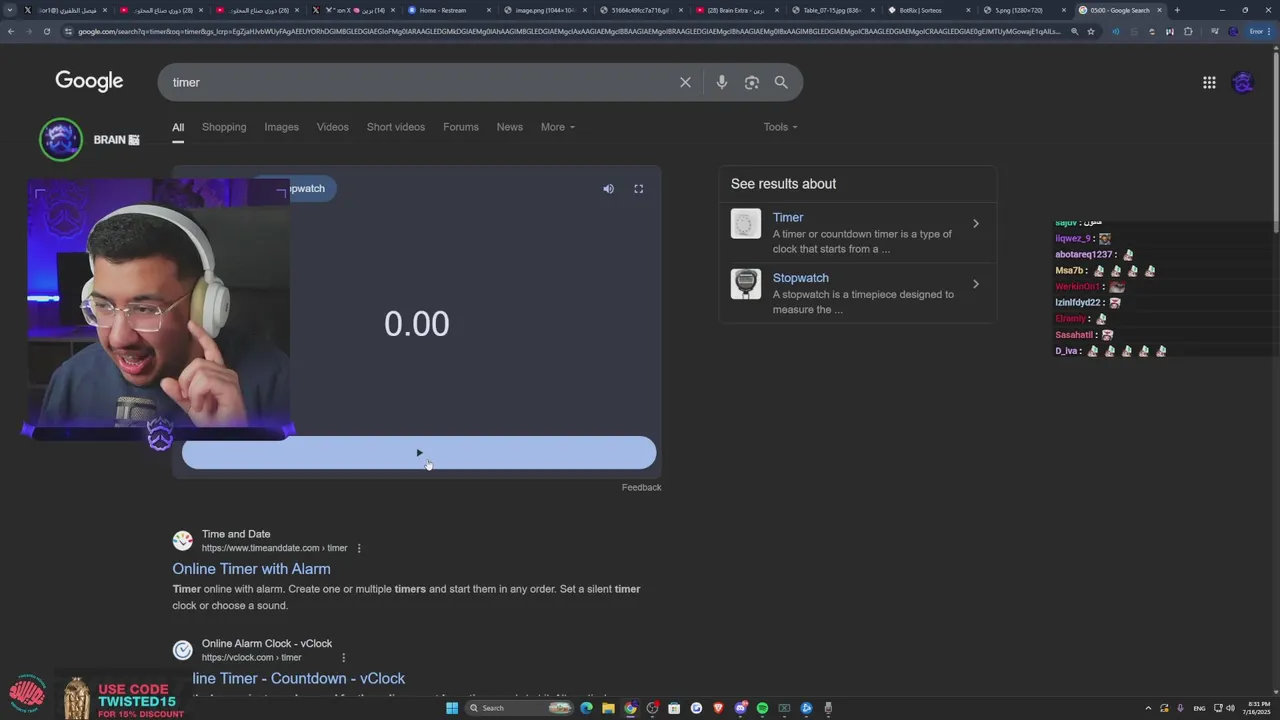Click the Time and Date site favicon
This screenshot has height=720, width=1280.
182,540
